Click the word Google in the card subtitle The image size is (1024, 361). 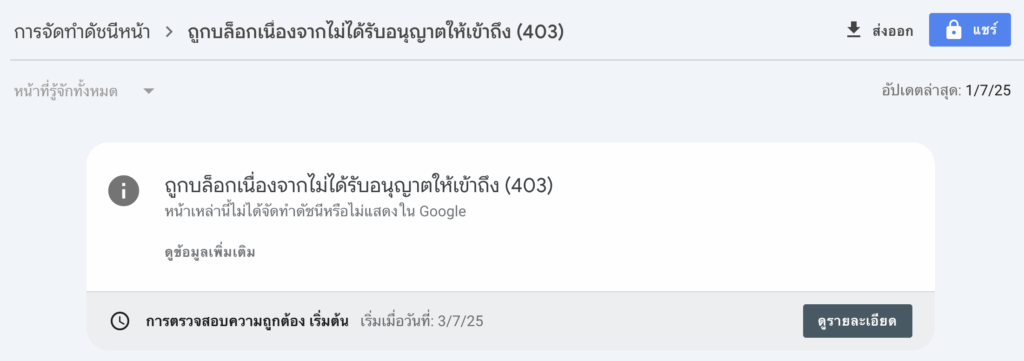(x=442, y=212)
